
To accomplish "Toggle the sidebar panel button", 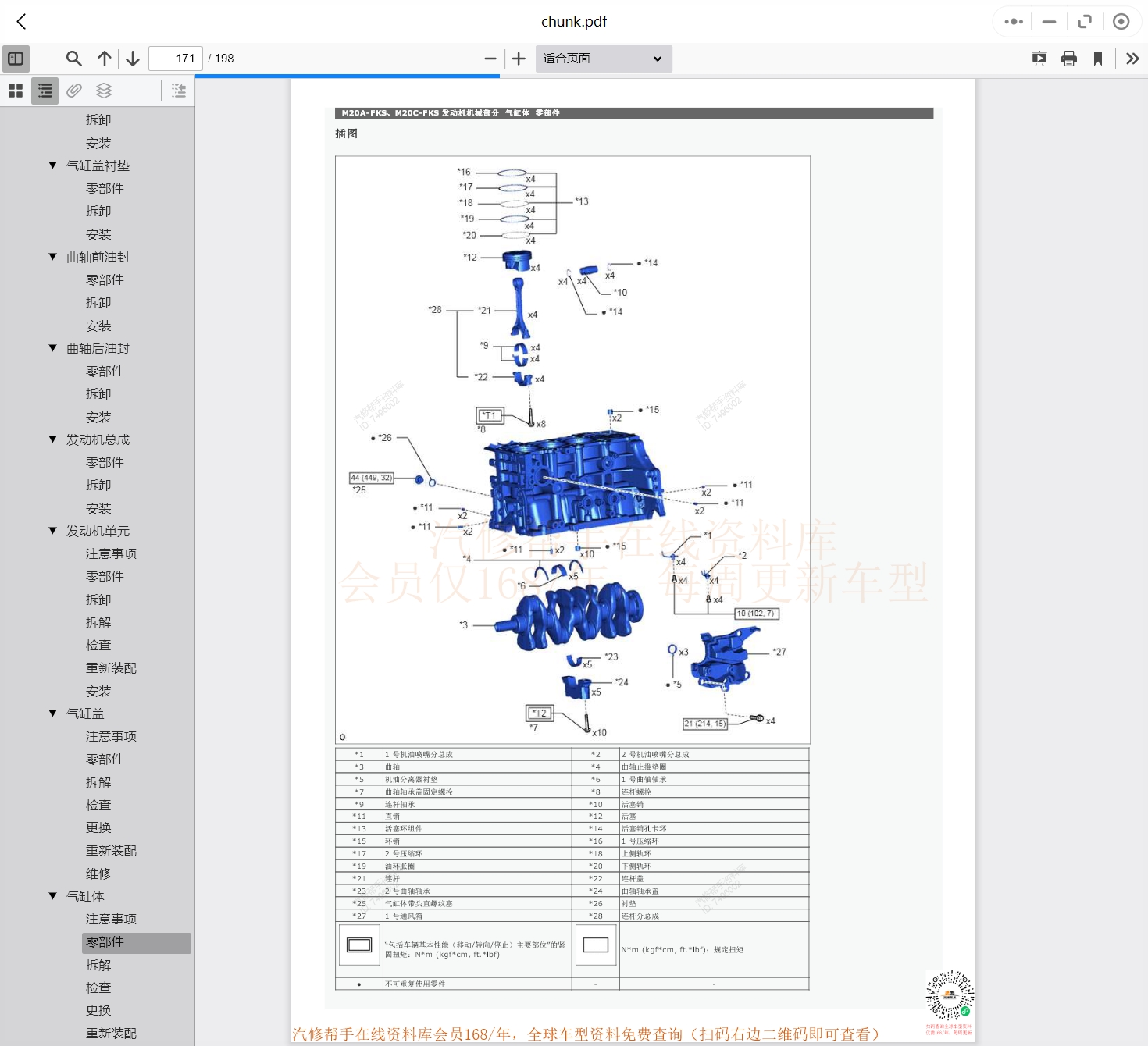I will (16, 59).
